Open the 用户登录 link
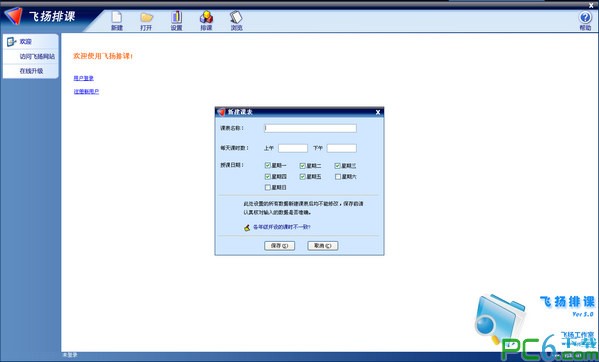This screenshot has height=362, width=599. [83, 78]
